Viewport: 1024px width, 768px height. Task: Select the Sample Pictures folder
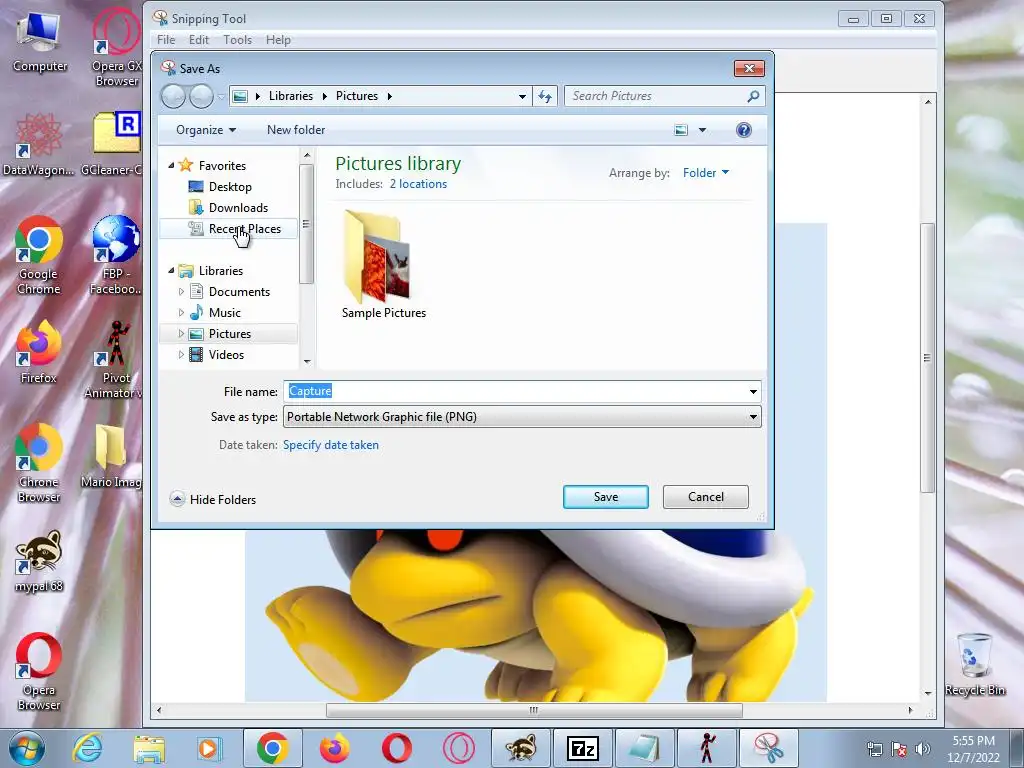pyautogui.click(x=383, y=264)
